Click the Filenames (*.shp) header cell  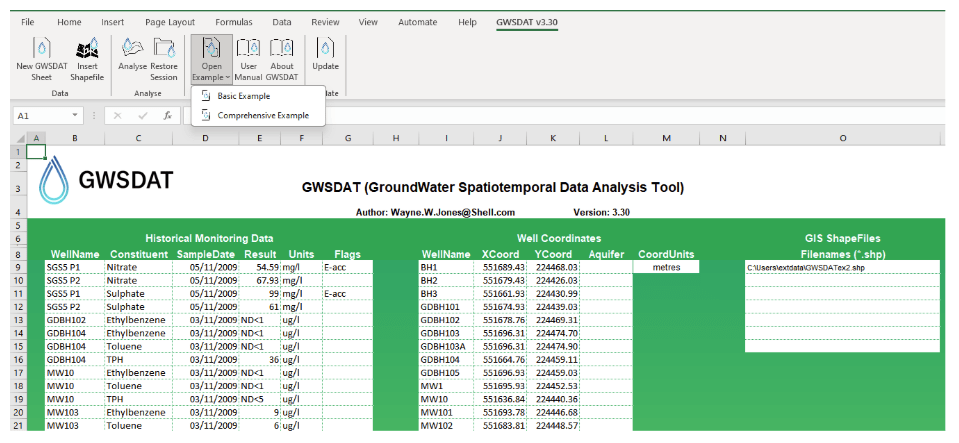point(843,255)
